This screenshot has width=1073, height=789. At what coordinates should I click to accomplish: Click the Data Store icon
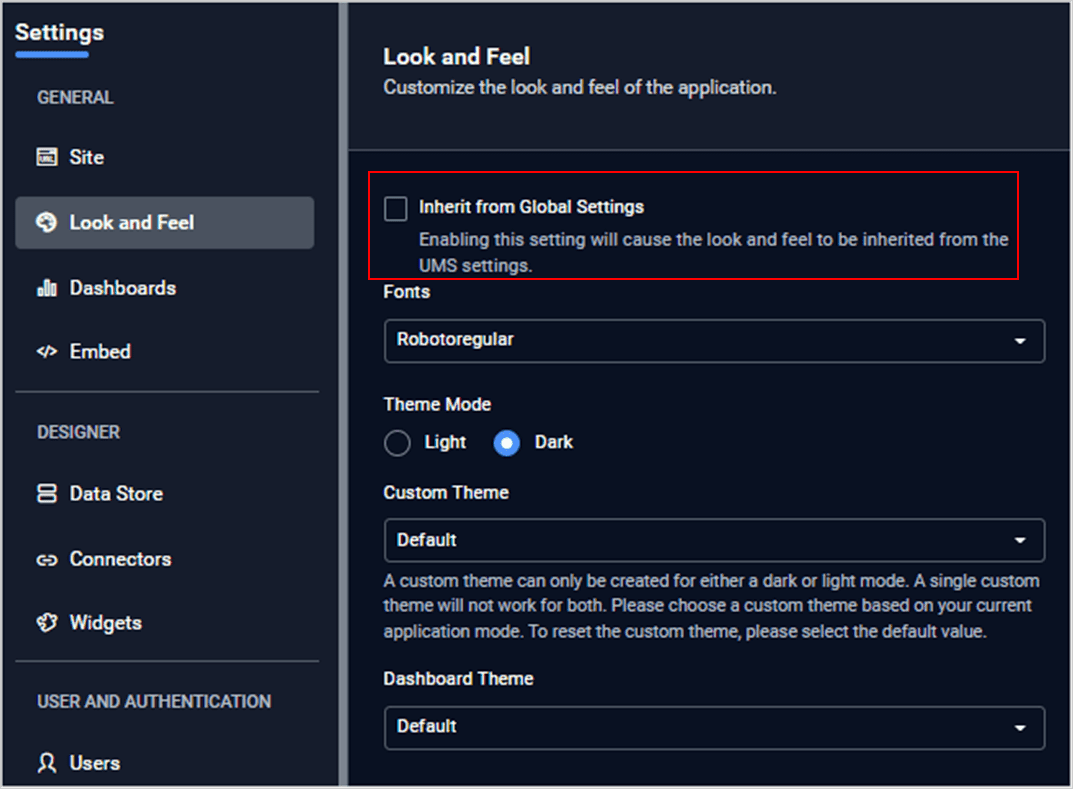46,494
